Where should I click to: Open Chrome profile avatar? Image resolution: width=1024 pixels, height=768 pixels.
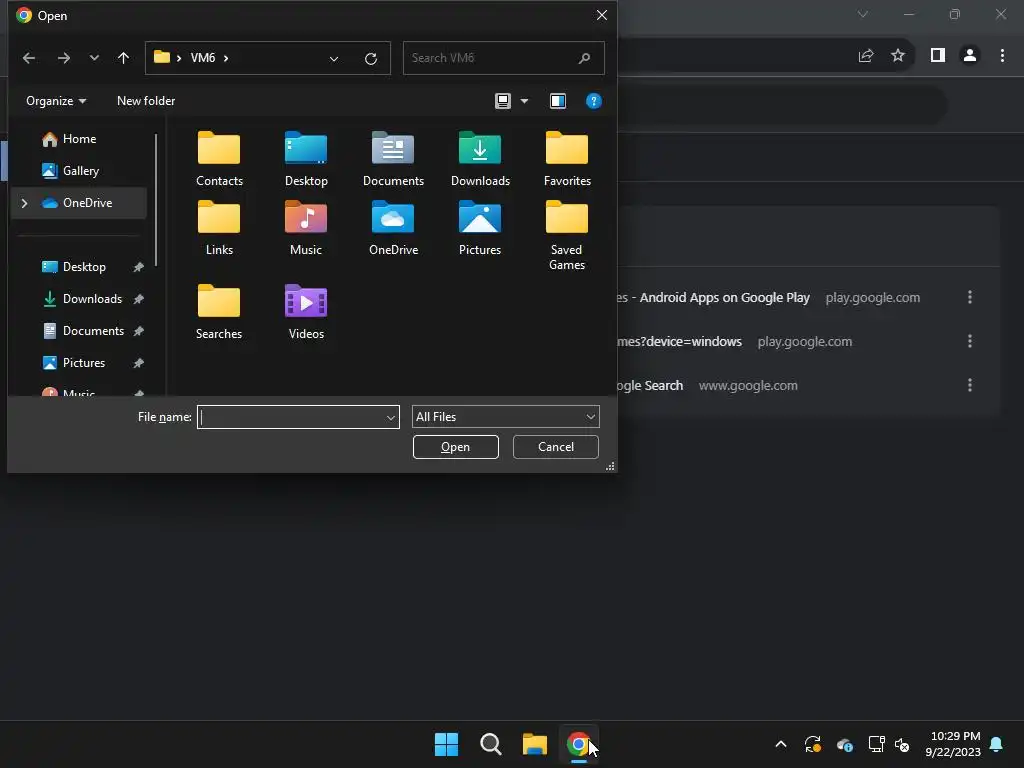(x=970, y=56)
